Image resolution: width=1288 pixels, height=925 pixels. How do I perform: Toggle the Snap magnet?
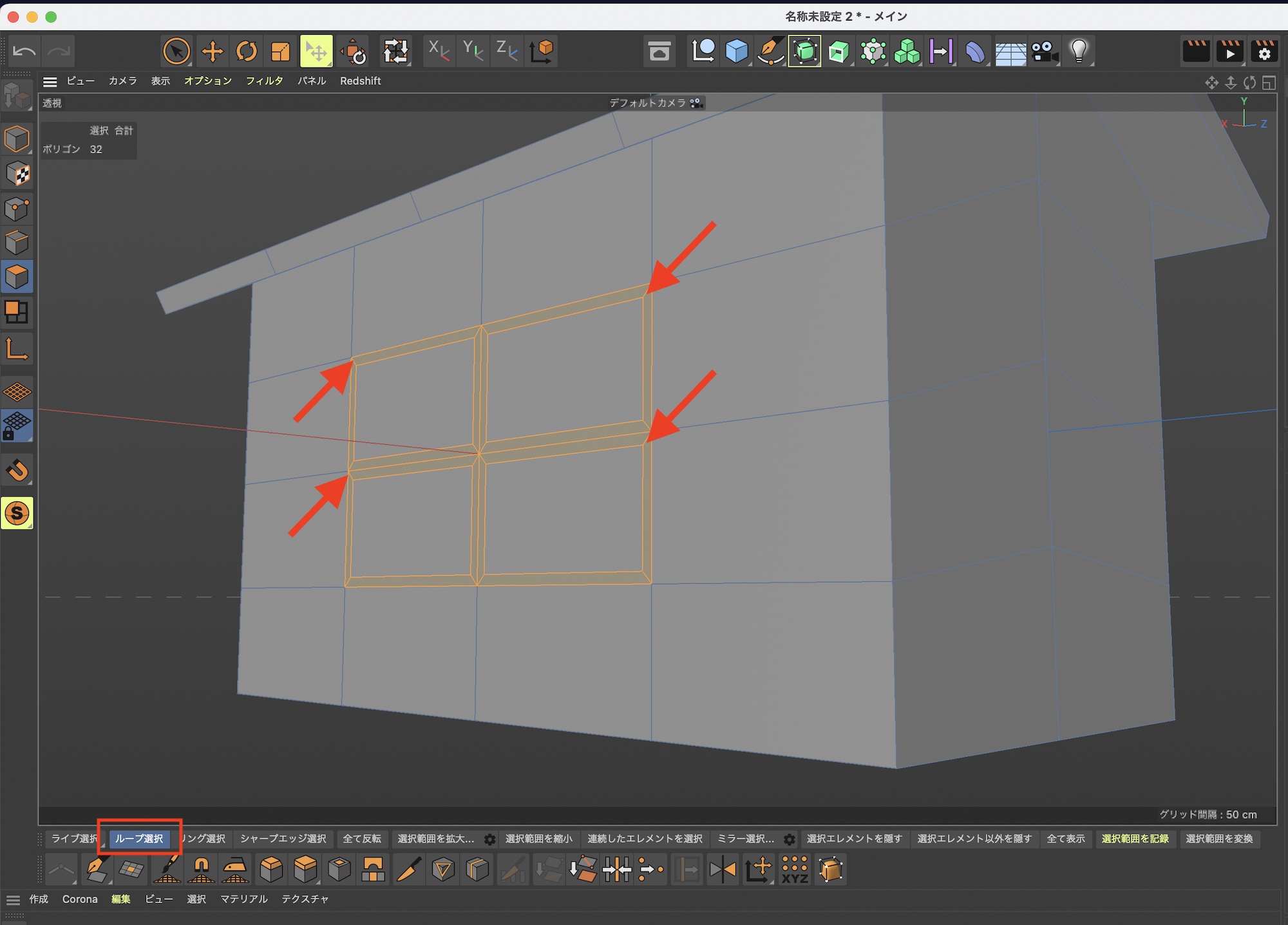tap(17, 471)
